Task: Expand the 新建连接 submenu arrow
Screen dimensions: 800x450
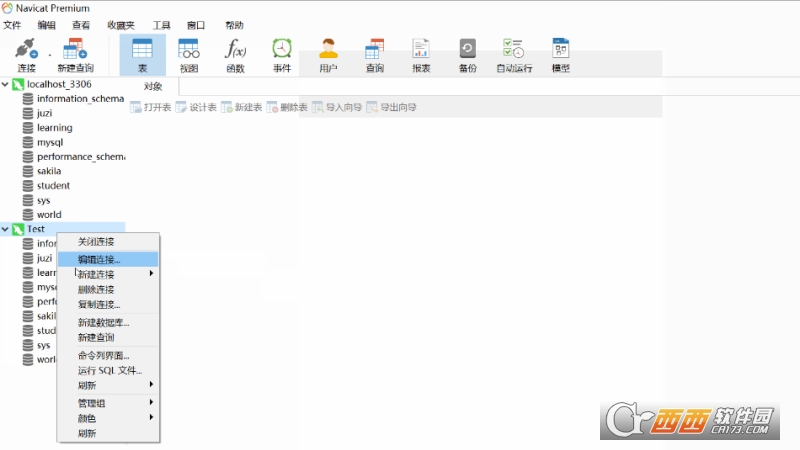Action: coord(152,273)
